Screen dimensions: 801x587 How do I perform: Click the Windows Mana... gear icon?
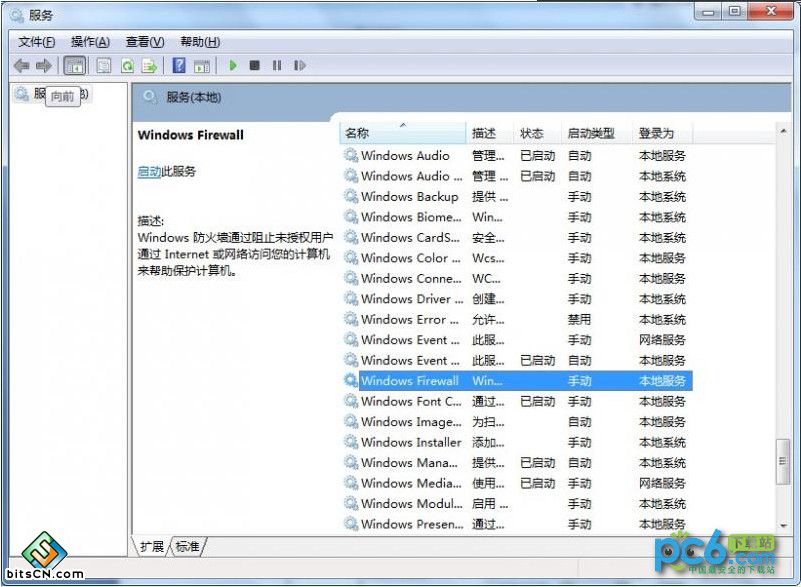click(351, 462)
